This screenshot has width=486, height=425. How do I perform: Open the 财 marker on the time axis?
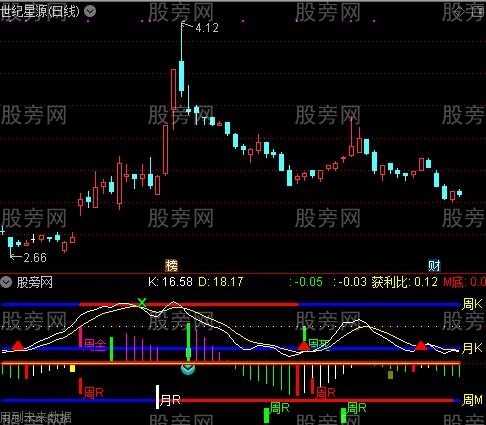tap(434, 266)
